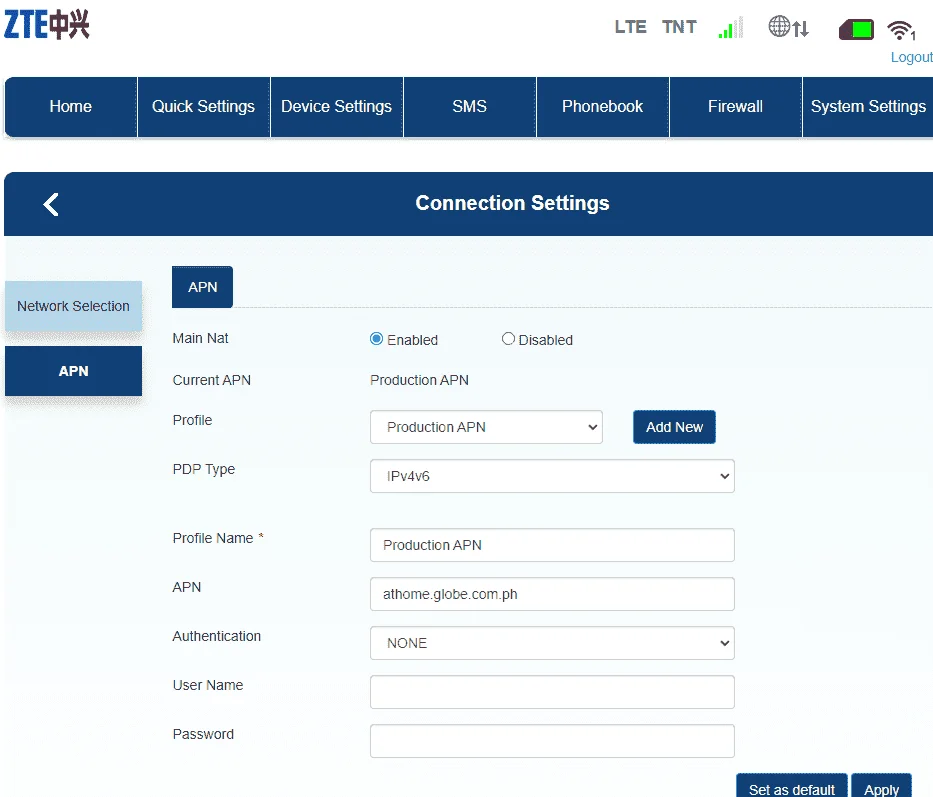Switch to Network Selection in sidebar

point(73,306)
